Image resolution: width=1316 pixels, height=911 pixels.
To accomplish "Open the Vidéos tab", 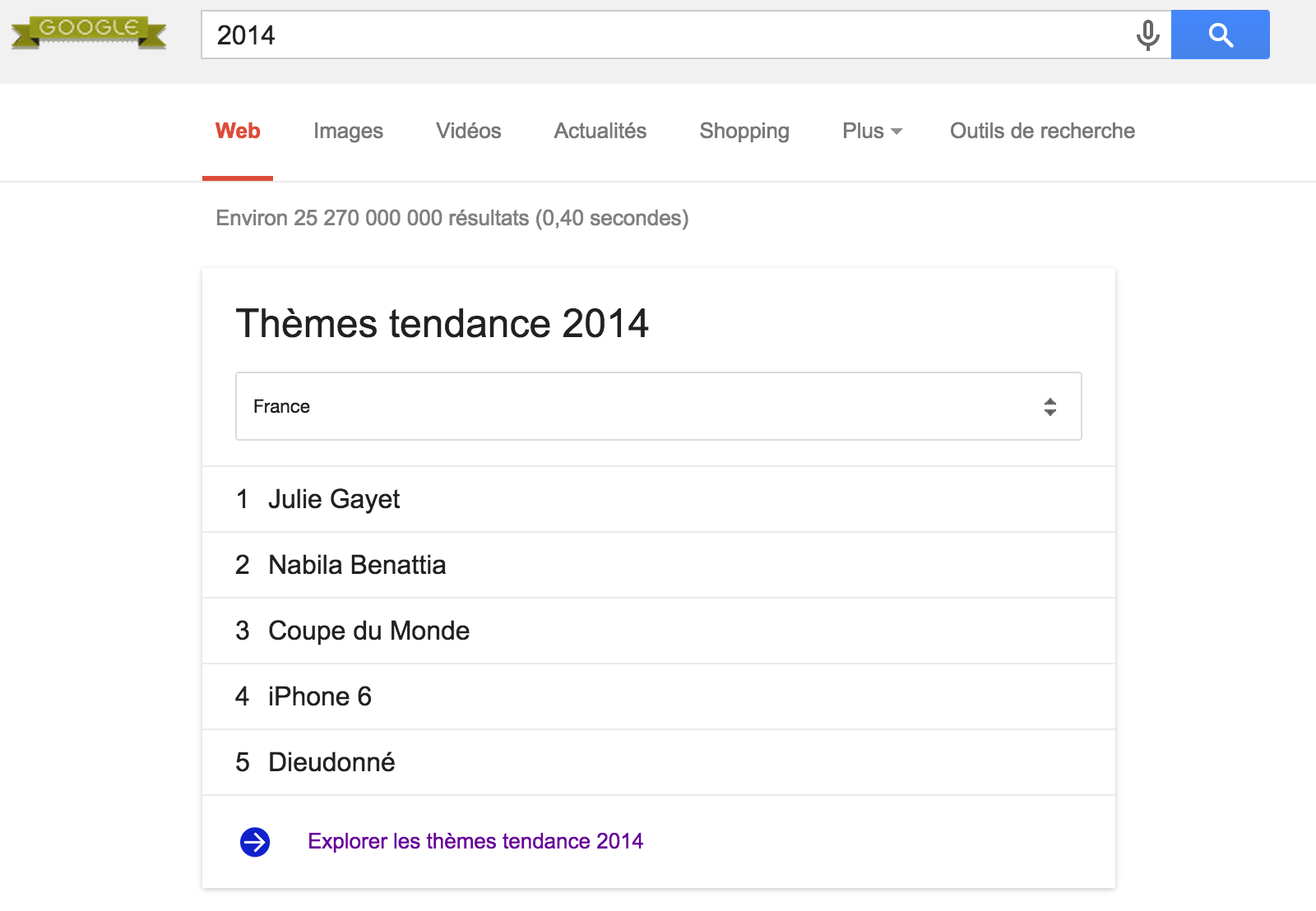I will click(468, 132).
